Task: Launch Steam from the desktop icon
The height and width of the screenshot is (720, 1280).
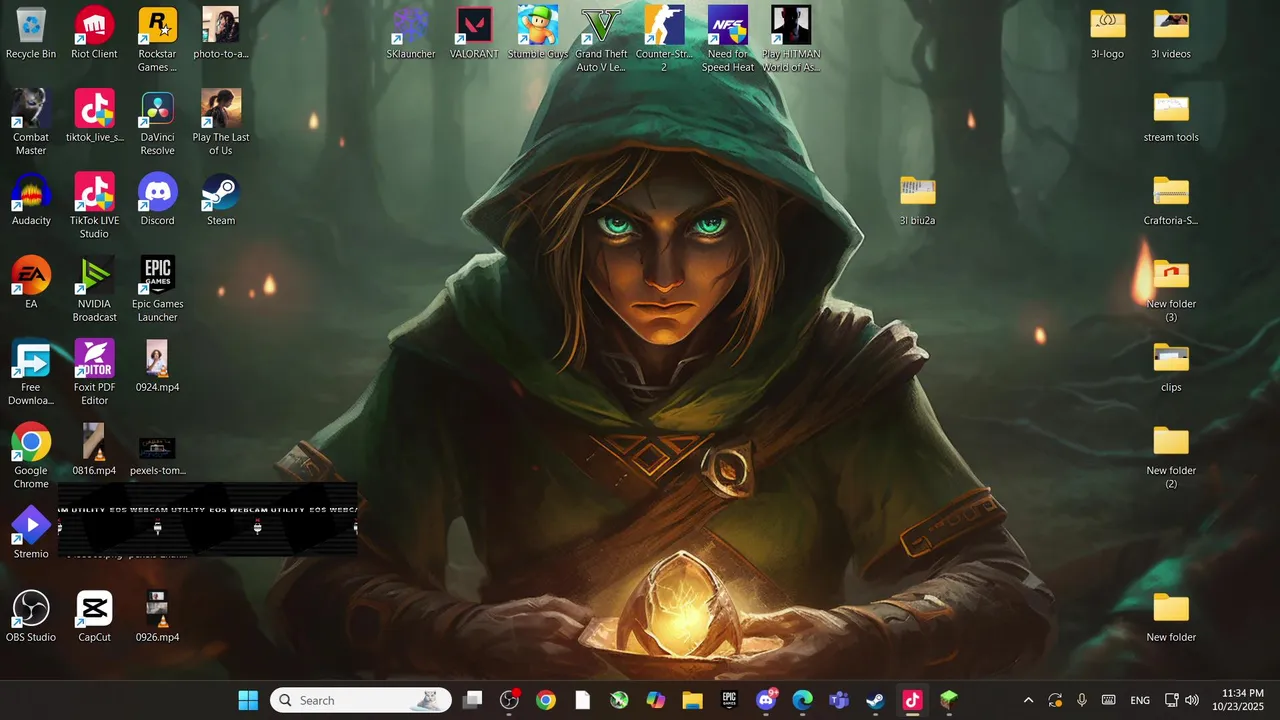Action: tap(220, 199)
